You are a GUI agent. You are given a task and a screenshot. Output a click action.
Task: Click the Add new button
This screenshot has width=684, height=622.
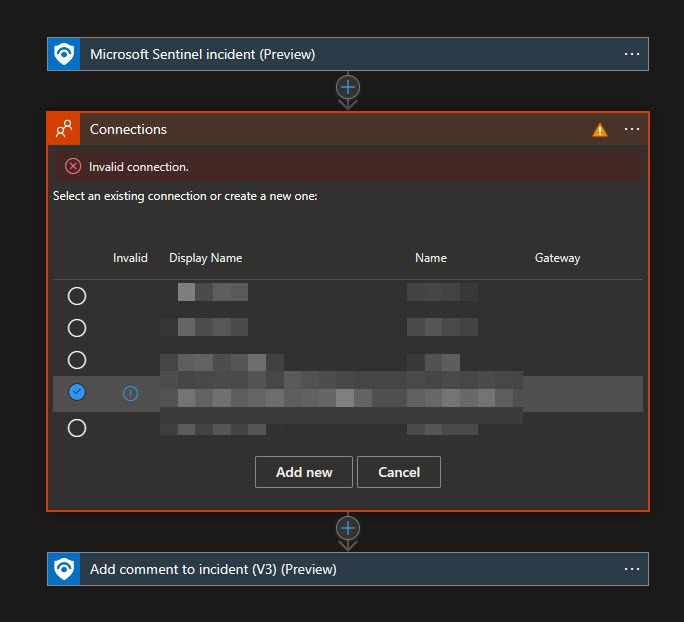tap(304, 472)
